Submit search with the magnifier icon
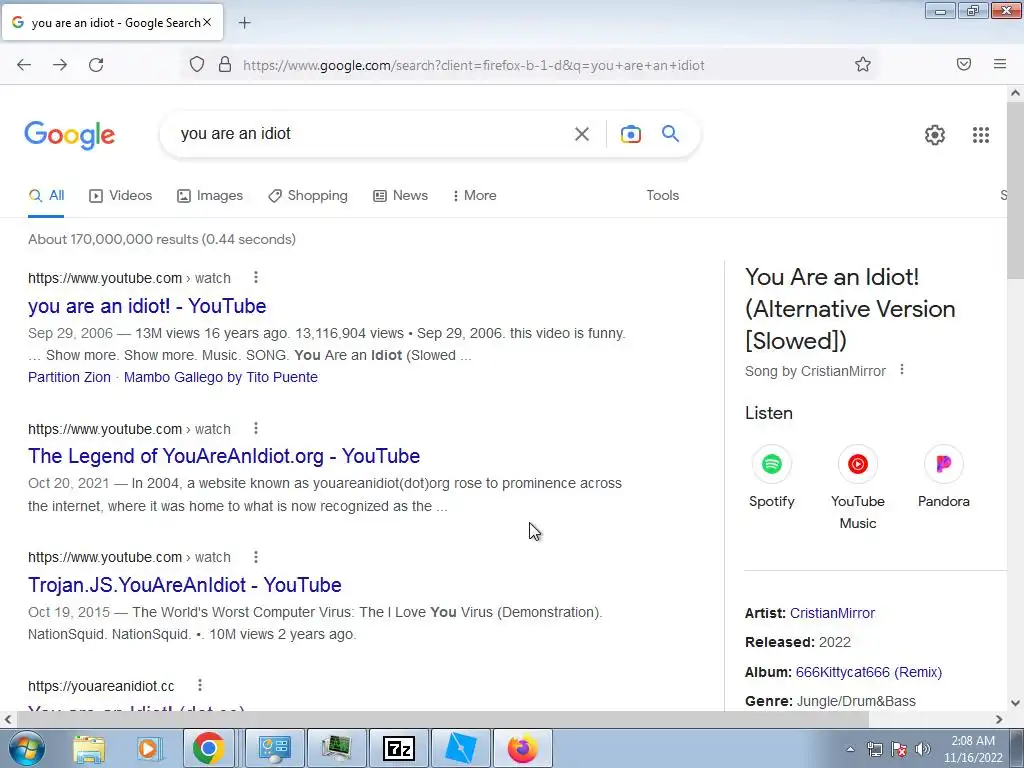Image resolution: width=1024 pixels, height=768 pixels. [x=670, y=134]
